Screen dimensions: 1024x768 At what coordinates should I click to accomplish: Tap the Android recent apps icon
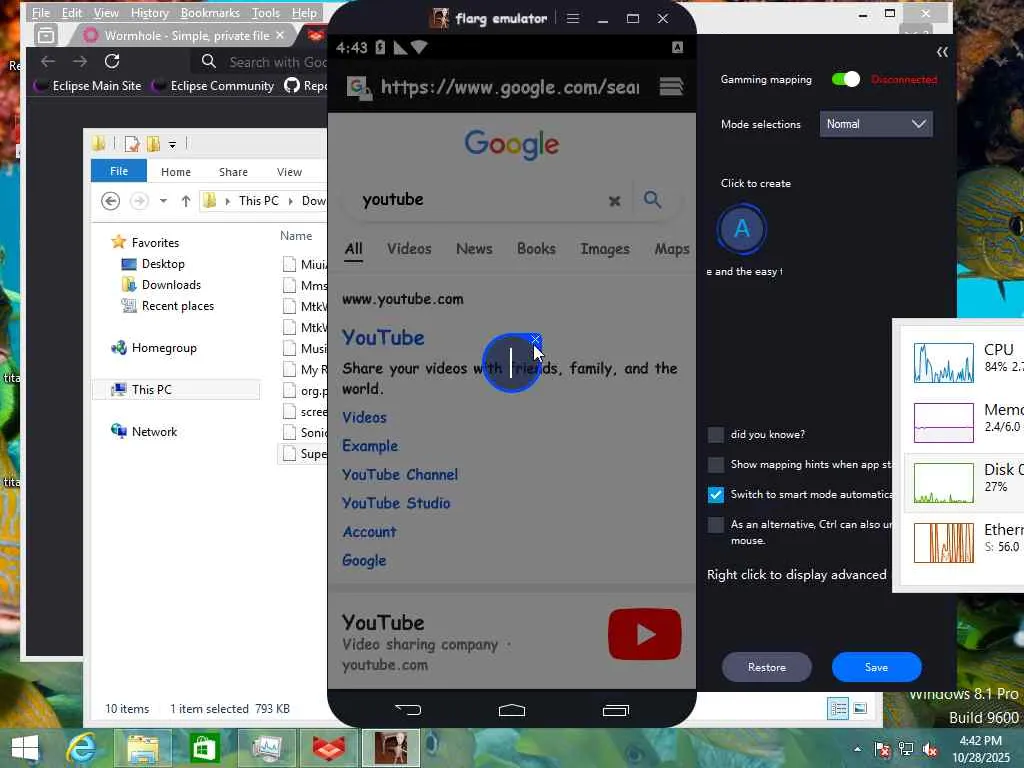(x=615, y=710)
